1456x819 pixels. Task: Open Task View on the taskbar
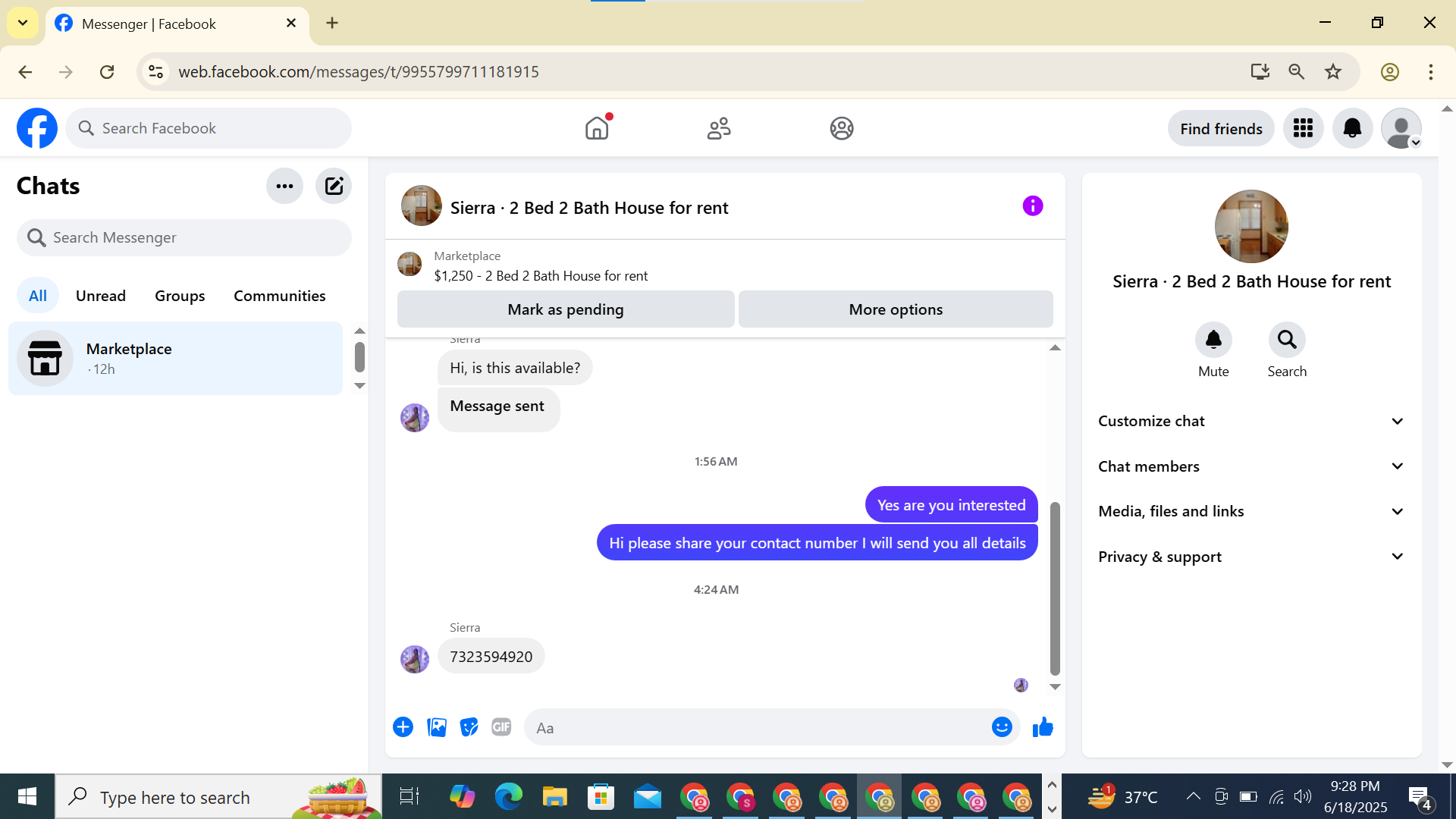[x=409, y=796]
